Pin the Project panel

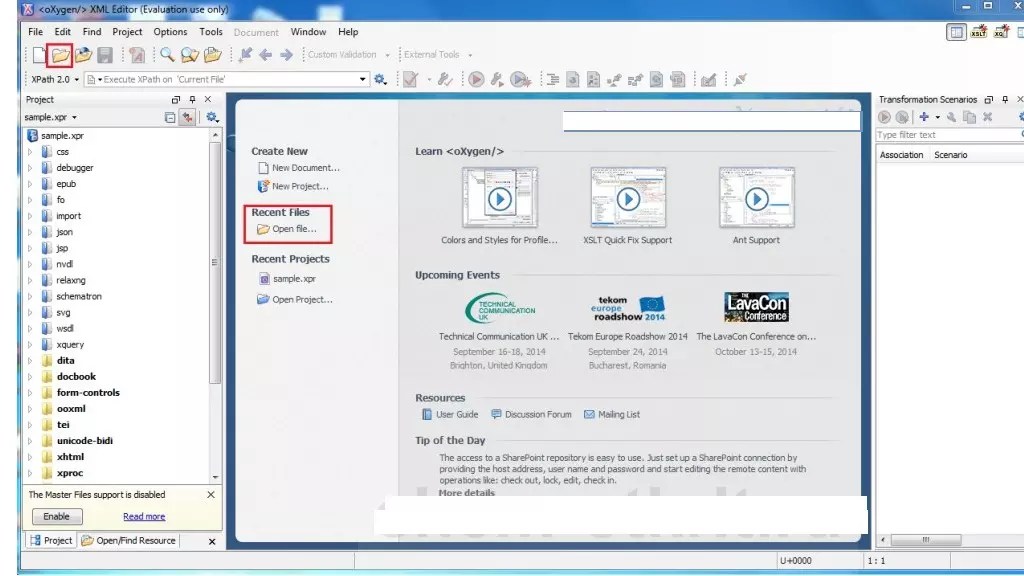[x=192, y=99]
